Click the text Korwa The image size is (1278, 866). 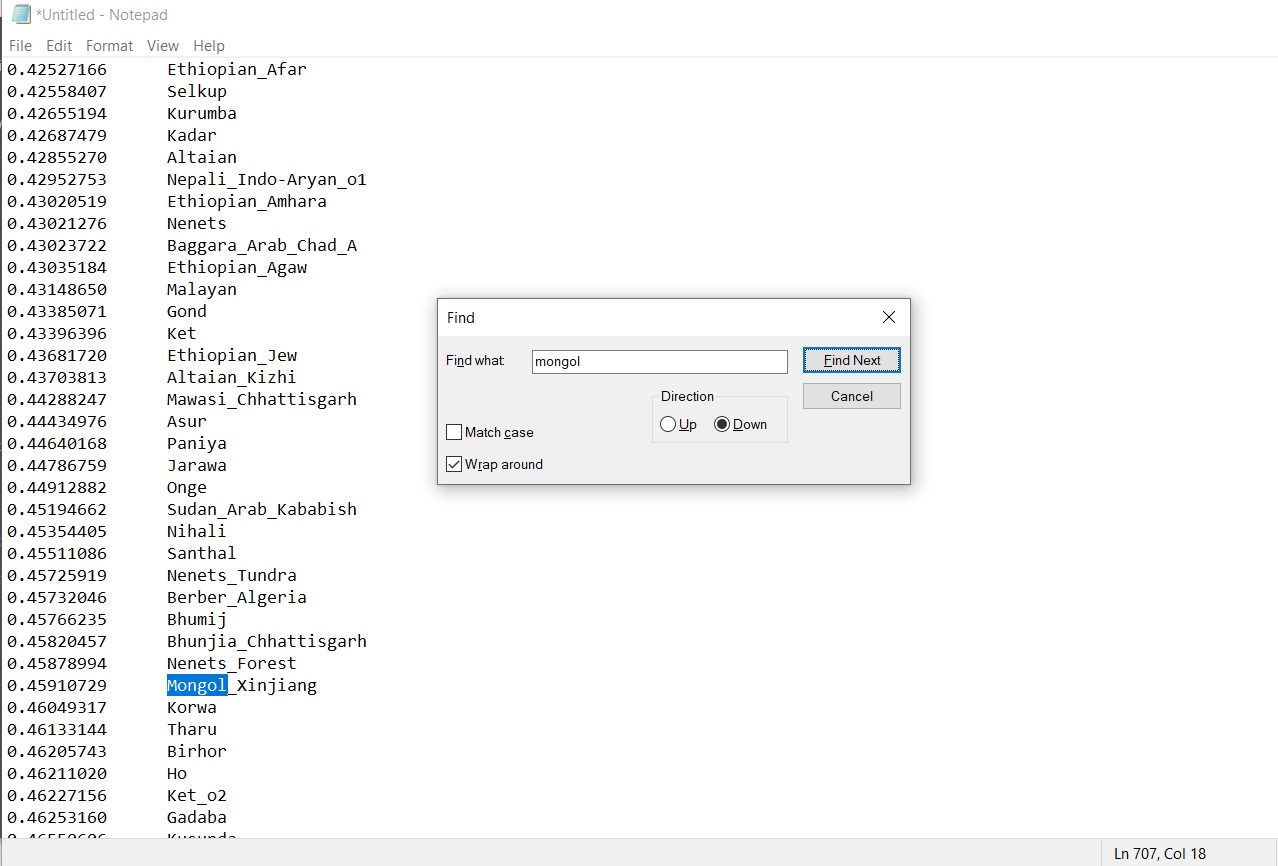[192, 708]
